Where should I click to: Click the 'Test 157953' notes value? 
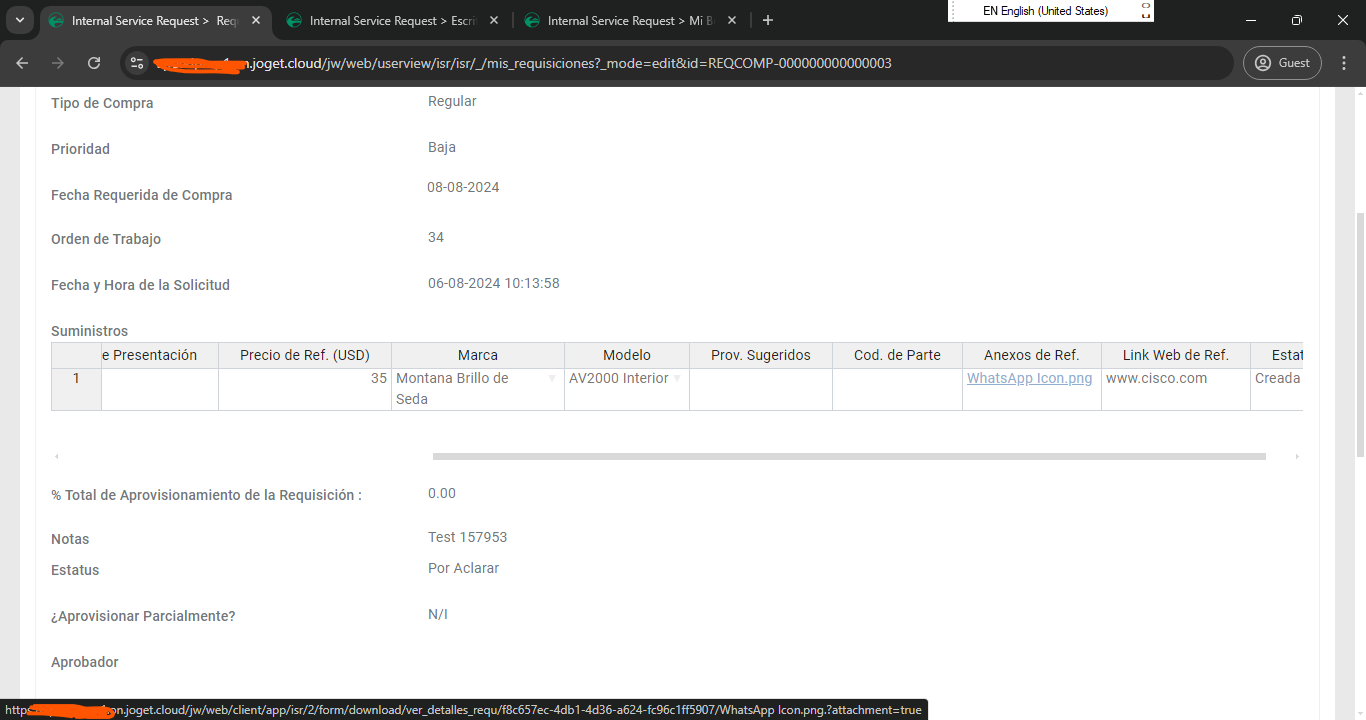tap(468, 537)
